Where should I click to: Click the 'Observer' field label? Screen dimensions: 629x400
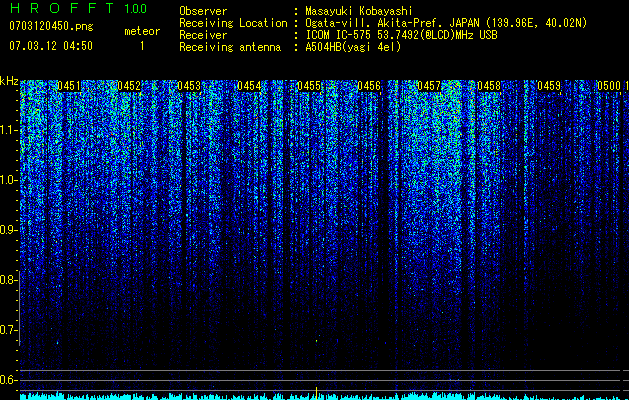pyautogui.click(x=203, y=11)
